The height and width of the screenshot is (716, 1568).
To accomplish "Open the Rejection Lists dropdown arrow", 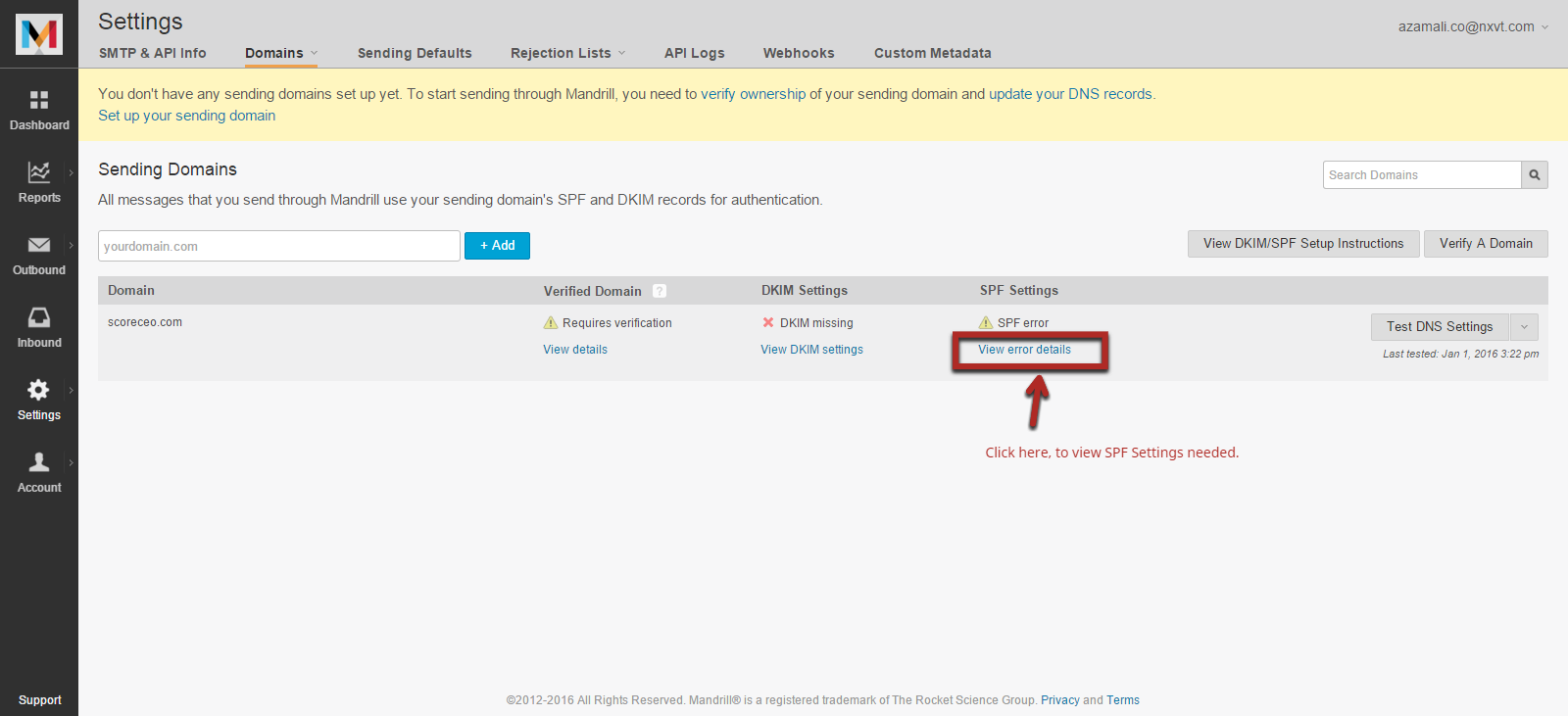I will tap(621, 53).
